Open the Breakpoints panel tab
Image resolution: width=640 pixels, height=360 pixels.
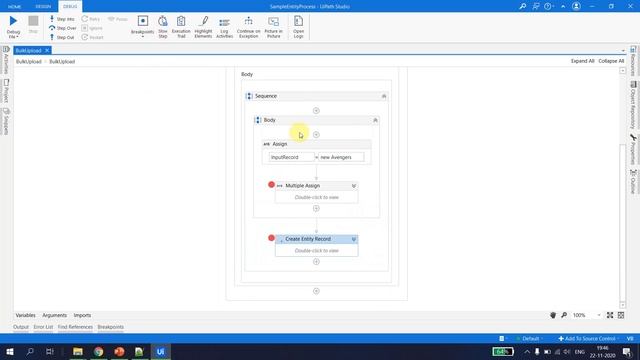111,327
